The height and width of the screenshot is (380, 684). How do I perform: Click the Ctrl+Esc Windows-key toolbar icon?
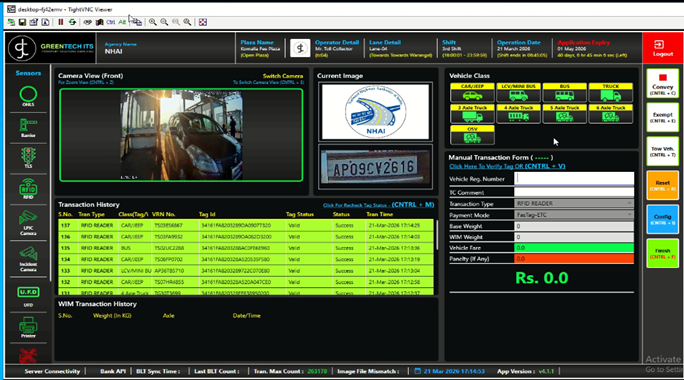point(99,22)
